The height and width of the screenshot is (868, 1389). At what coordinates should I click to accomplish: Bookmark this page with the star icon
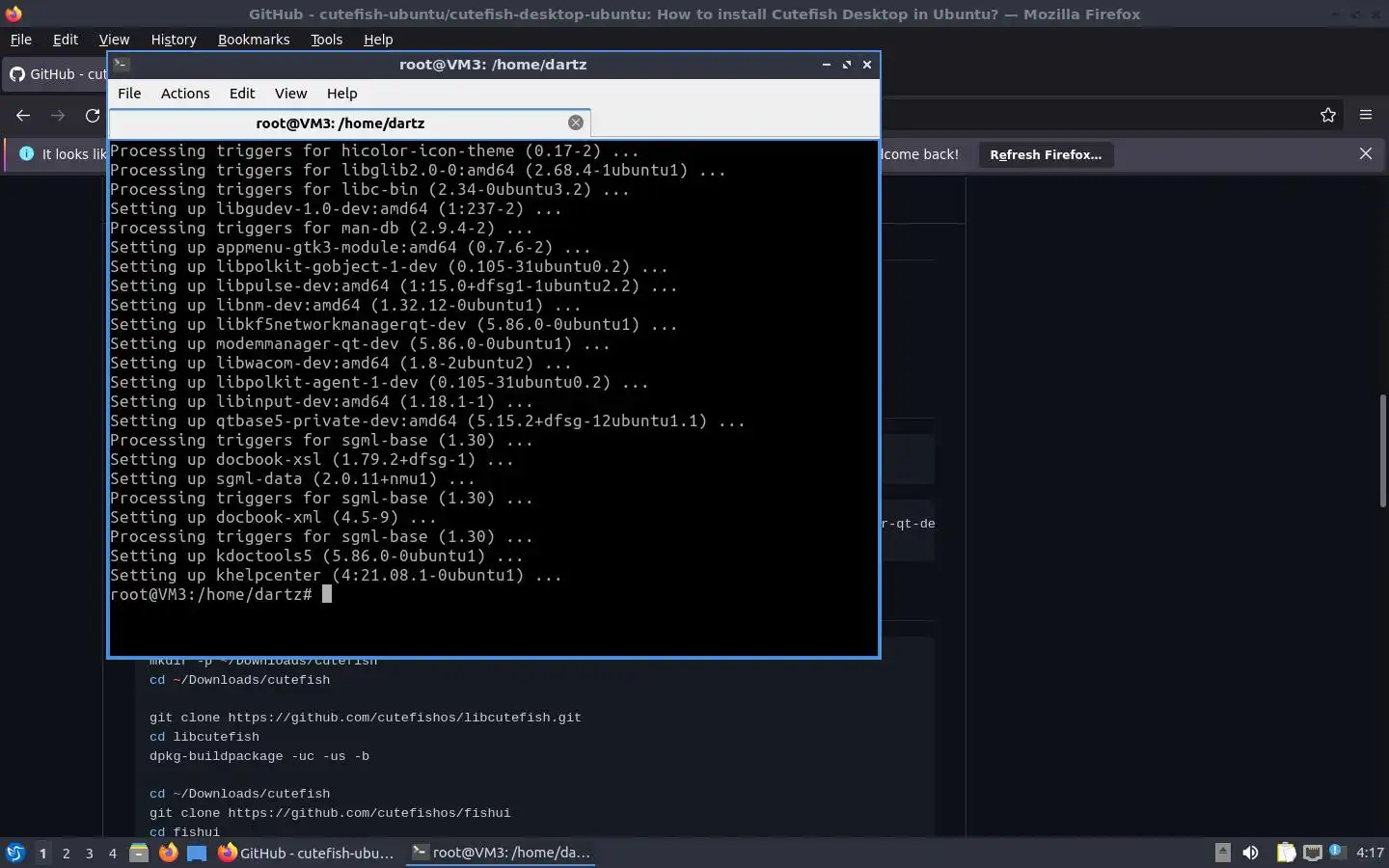(1328, 115)
